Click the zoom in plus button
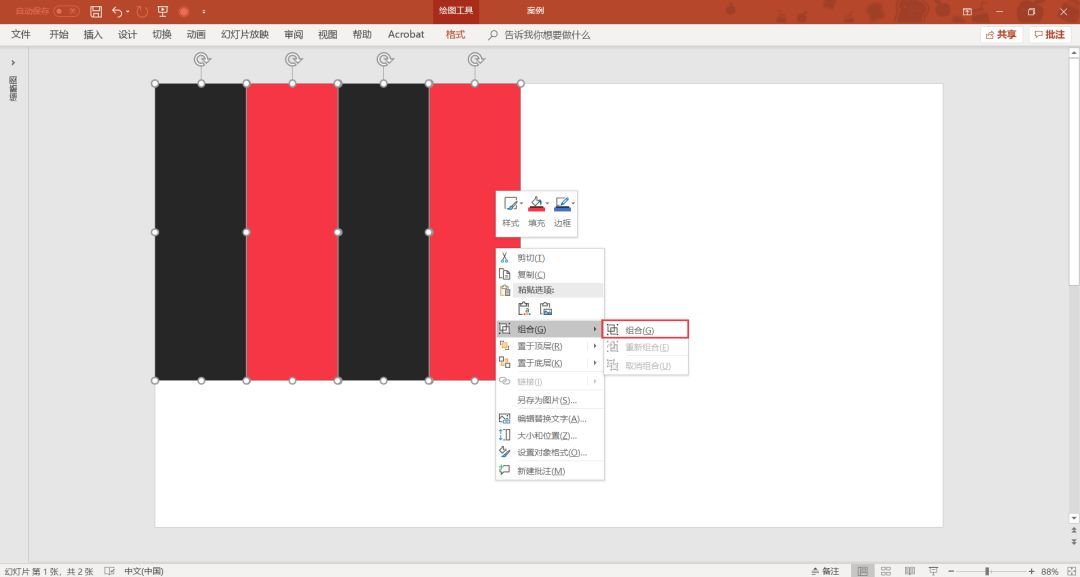Image resolution: width=1080 pixels, height=577 pixels. (x=1031, y=571)
